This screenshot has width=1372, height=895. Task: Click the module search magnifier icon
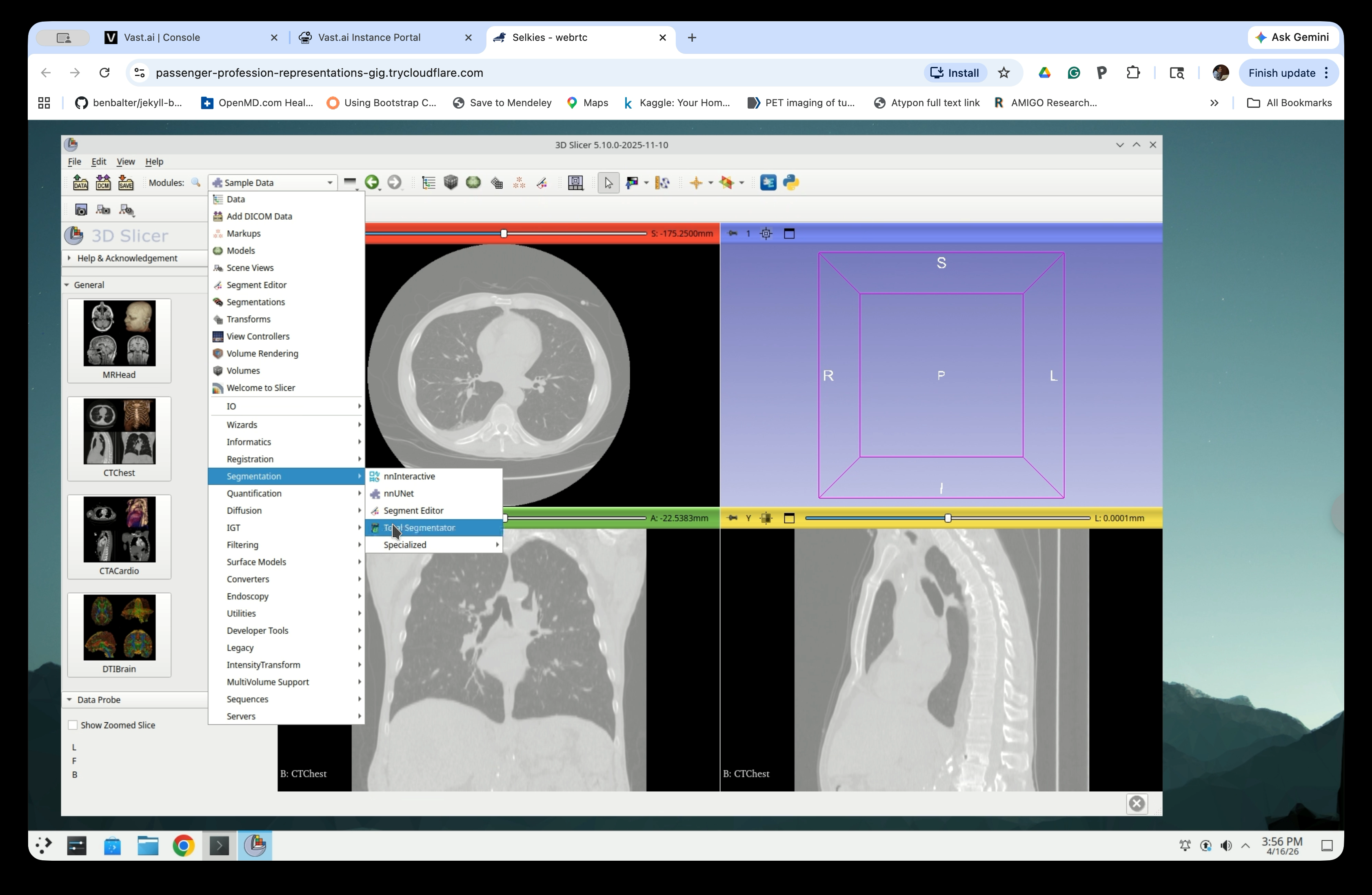pyautogui.click(x=196, y=183)
